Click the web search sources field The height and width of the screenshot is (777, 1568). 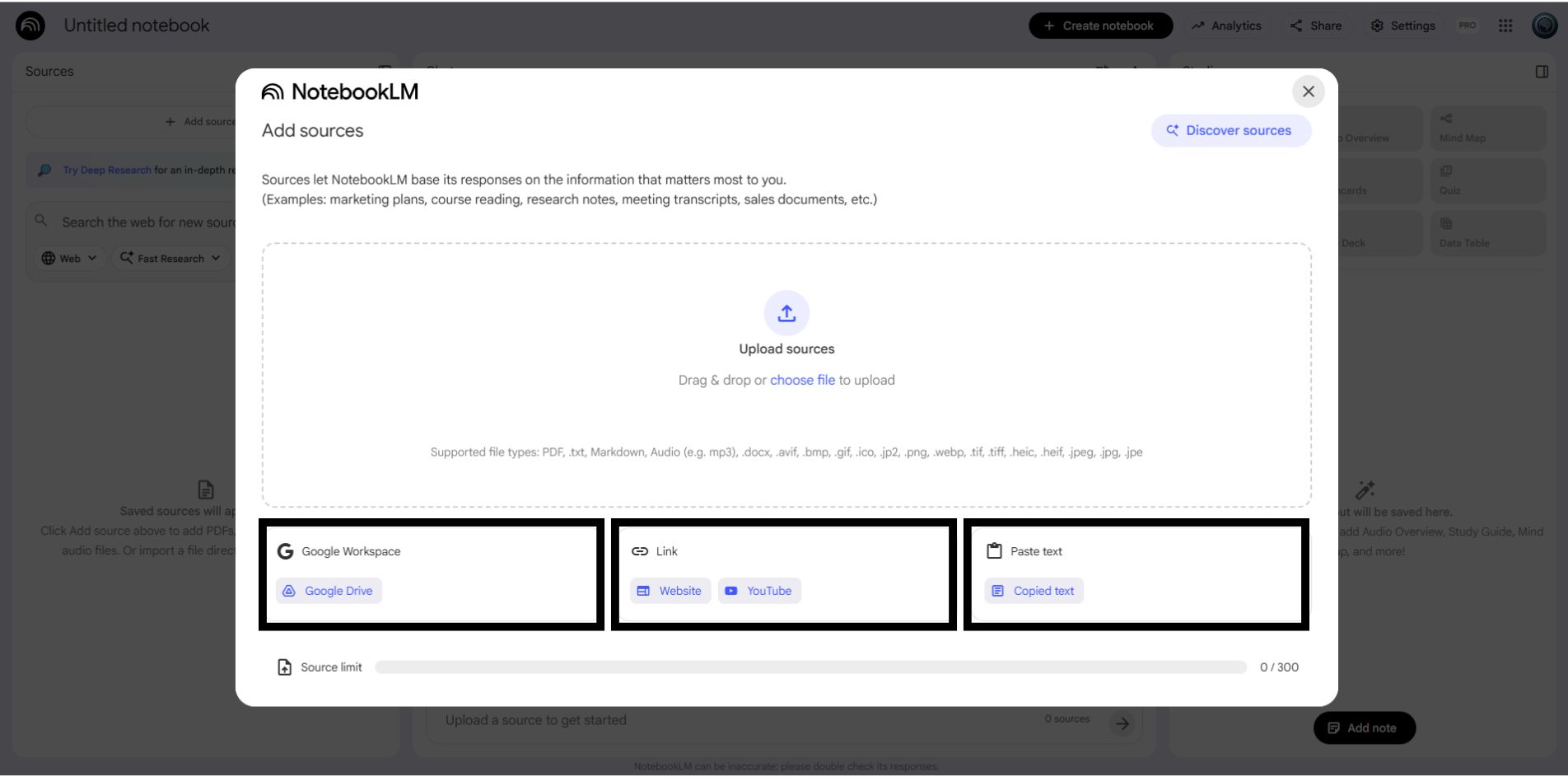point(148,222)
